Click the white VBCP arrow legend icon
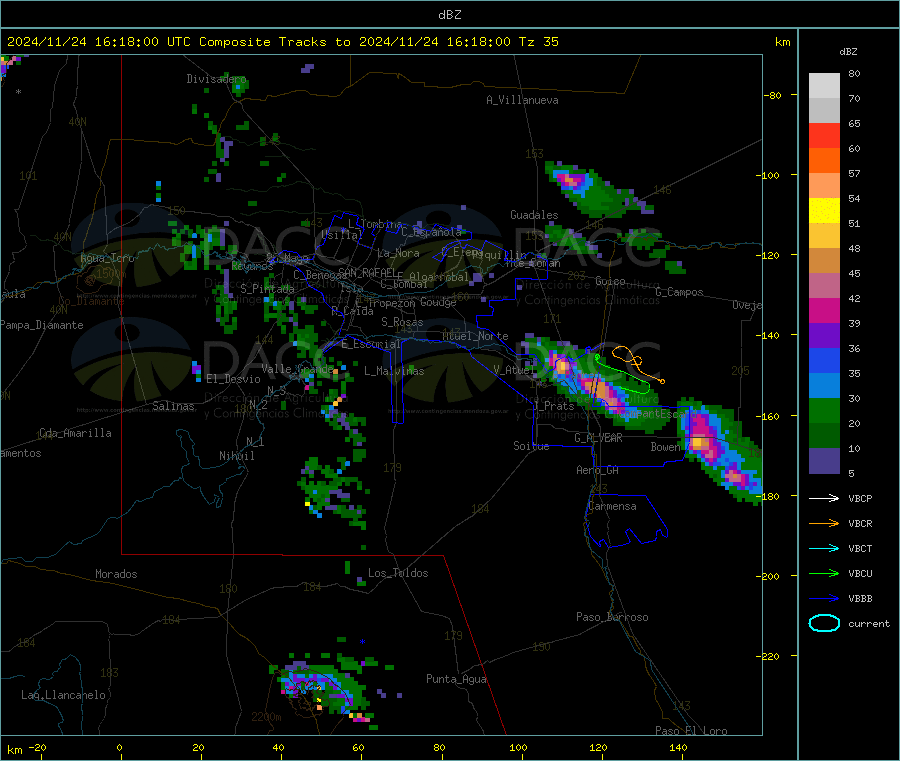 pos(824,498)
